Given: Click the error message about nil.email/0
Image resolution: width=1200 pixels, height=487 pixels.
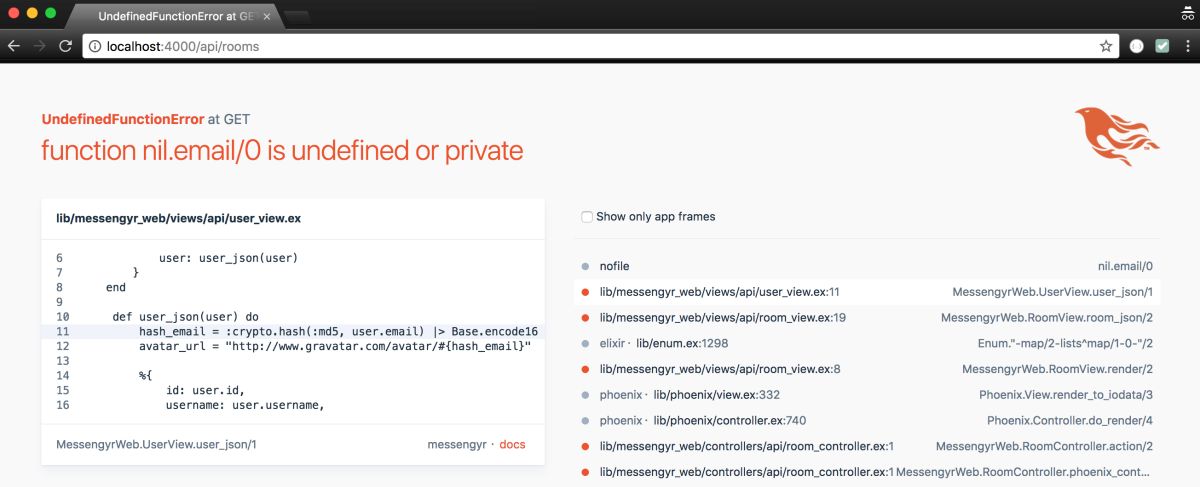Looking at the screenshot, I should click(282, 151).
